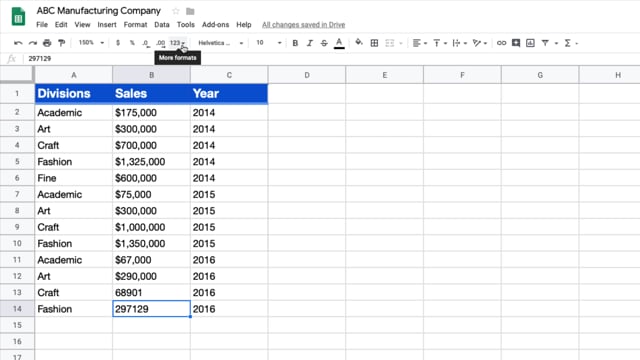Select column A header

click(73, 75)
